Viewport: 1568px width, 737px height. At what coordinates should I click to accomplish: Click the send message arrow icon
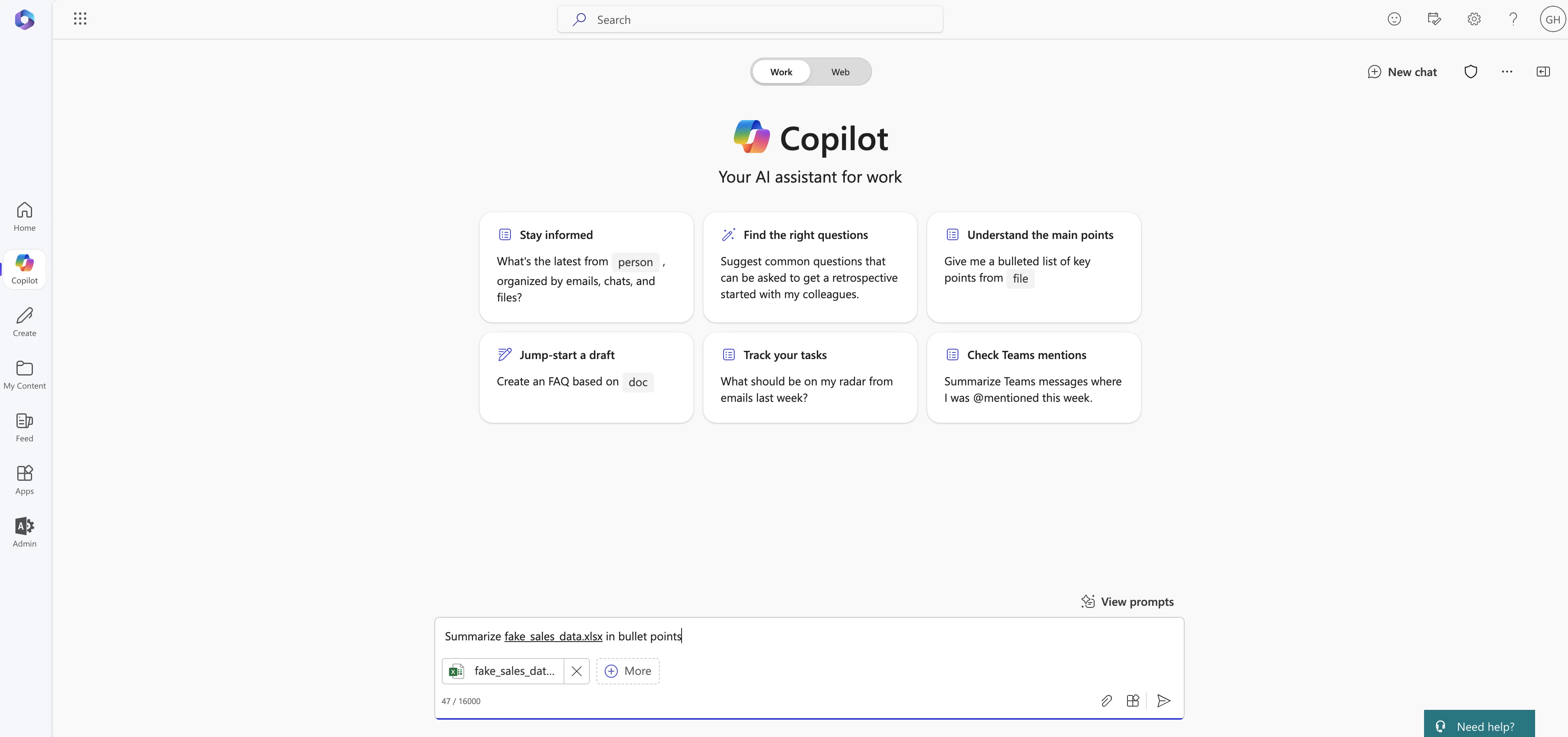[1163, 700]
